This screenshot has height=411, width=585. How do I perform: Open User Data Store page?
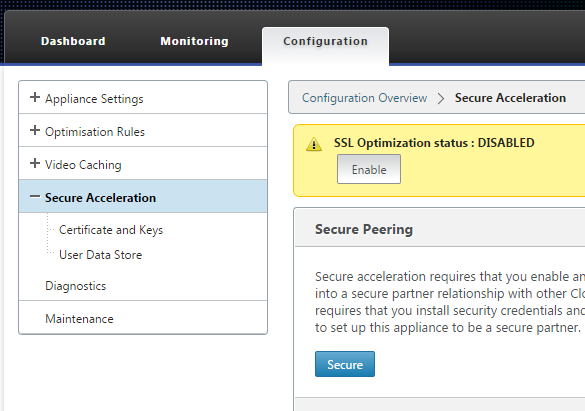(100, 255)
